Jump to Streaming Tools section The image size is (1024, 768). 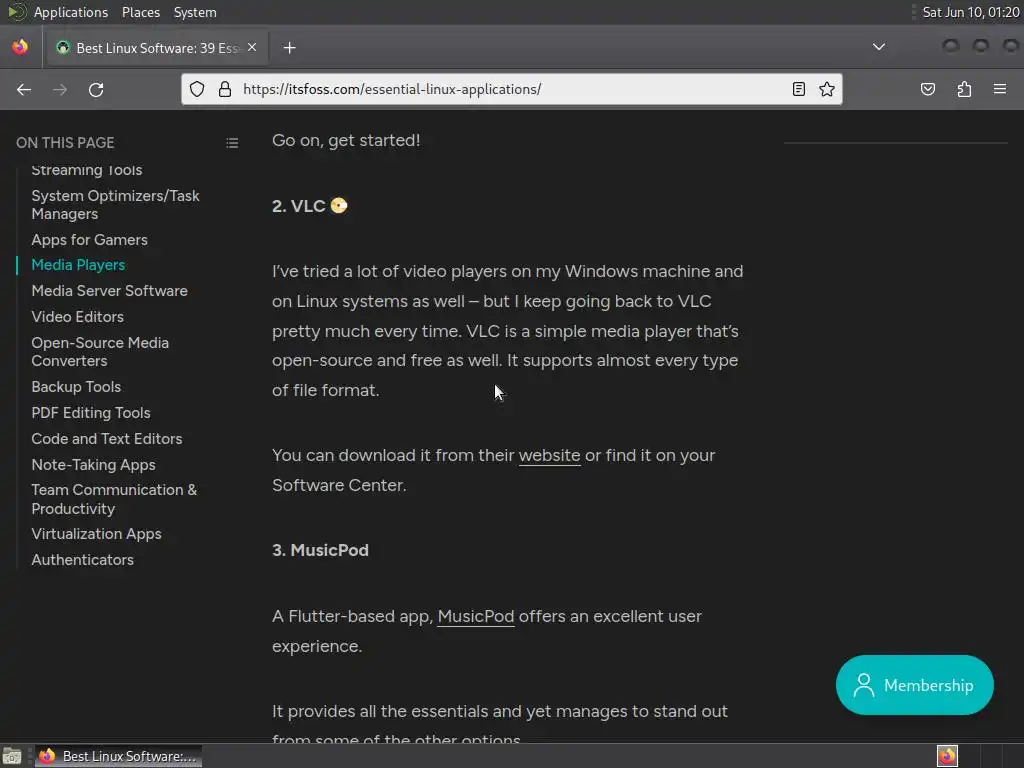click(87, 170)
